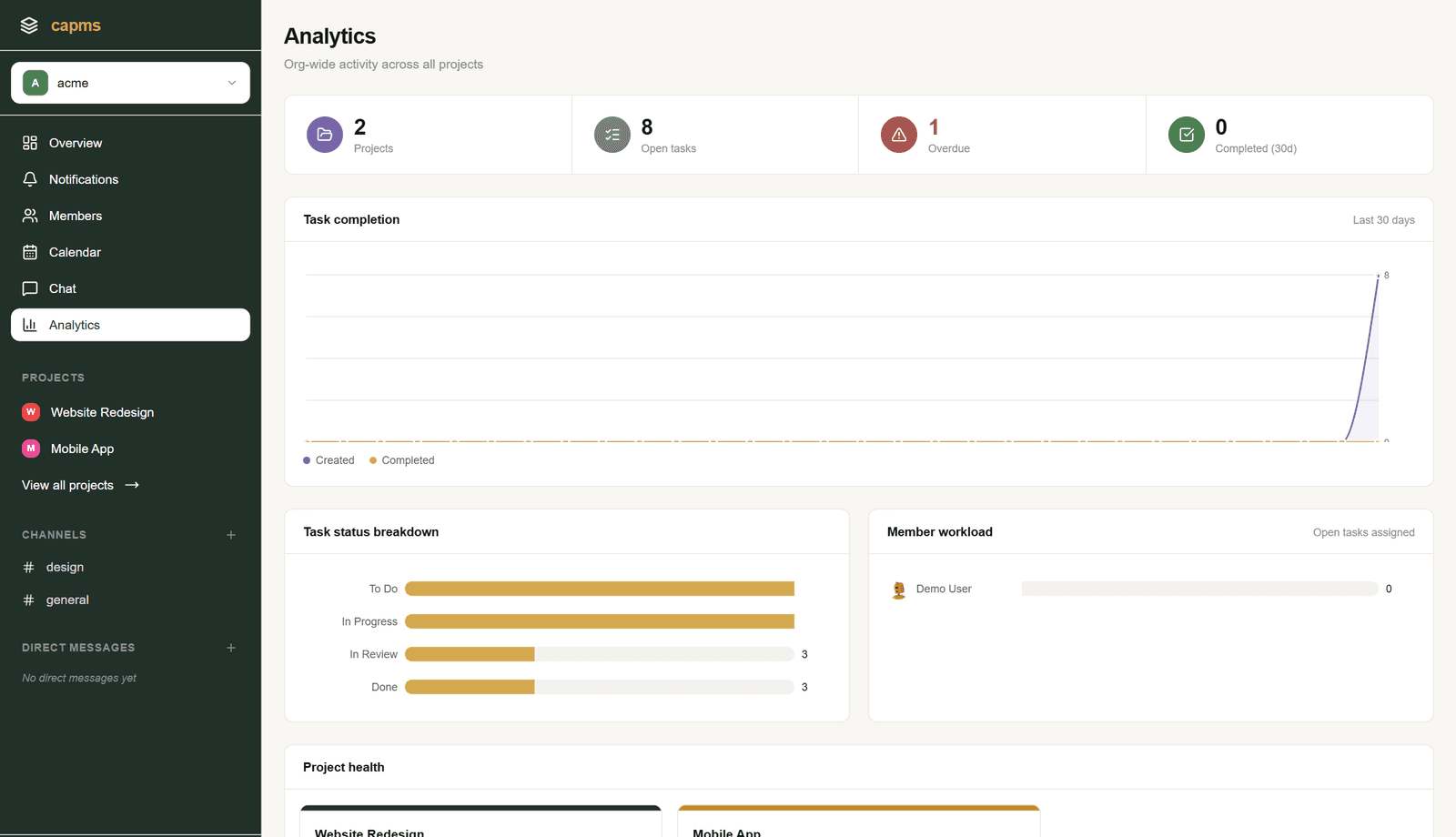Click View all projects link
Image resolution: width=1456 pixels, height=837 pixels.
pos(80,485)
